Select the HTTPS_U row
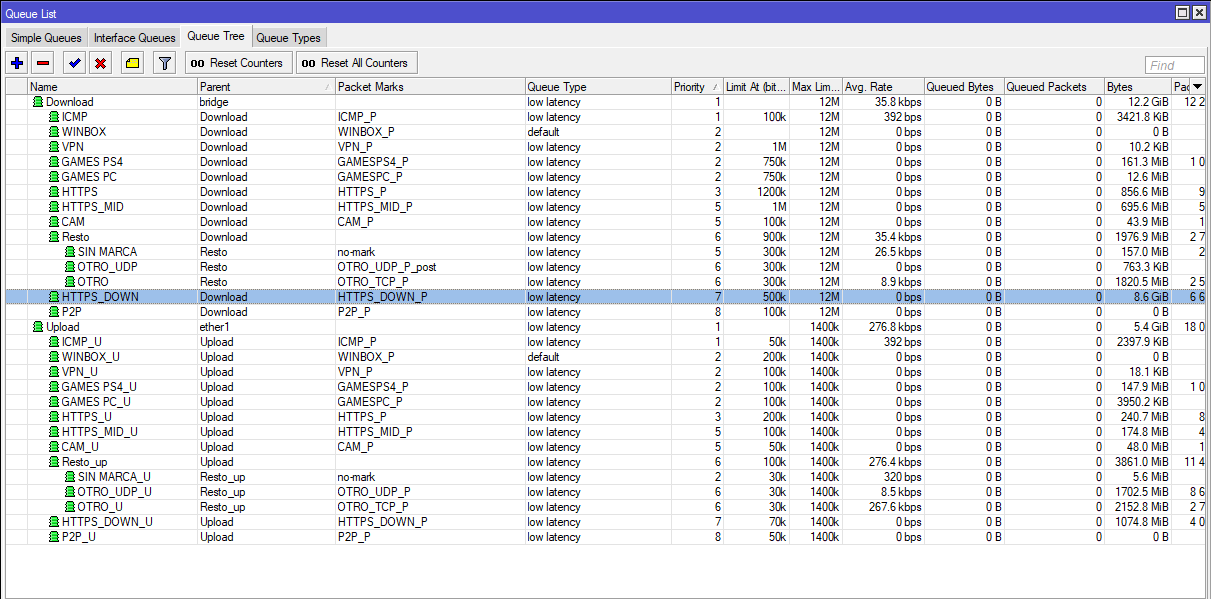 (x=604, y=417)
